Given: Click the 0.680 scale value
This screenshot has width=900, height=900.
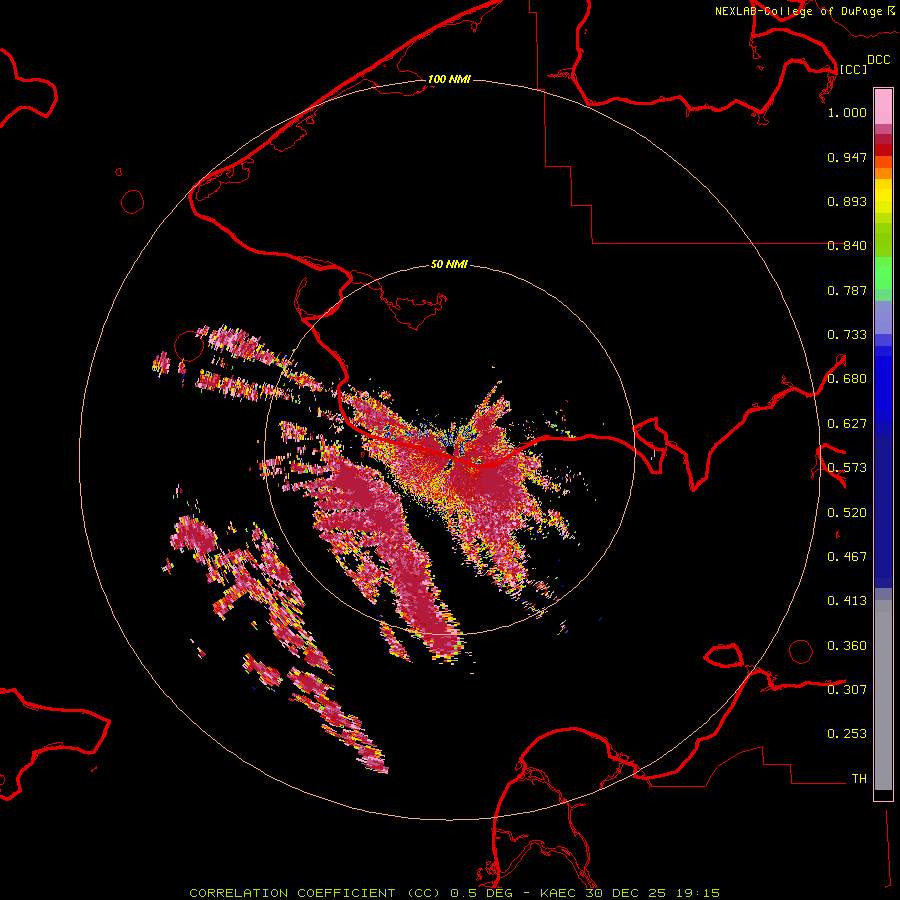Looking at the screenshot, I should pos(847,379).
